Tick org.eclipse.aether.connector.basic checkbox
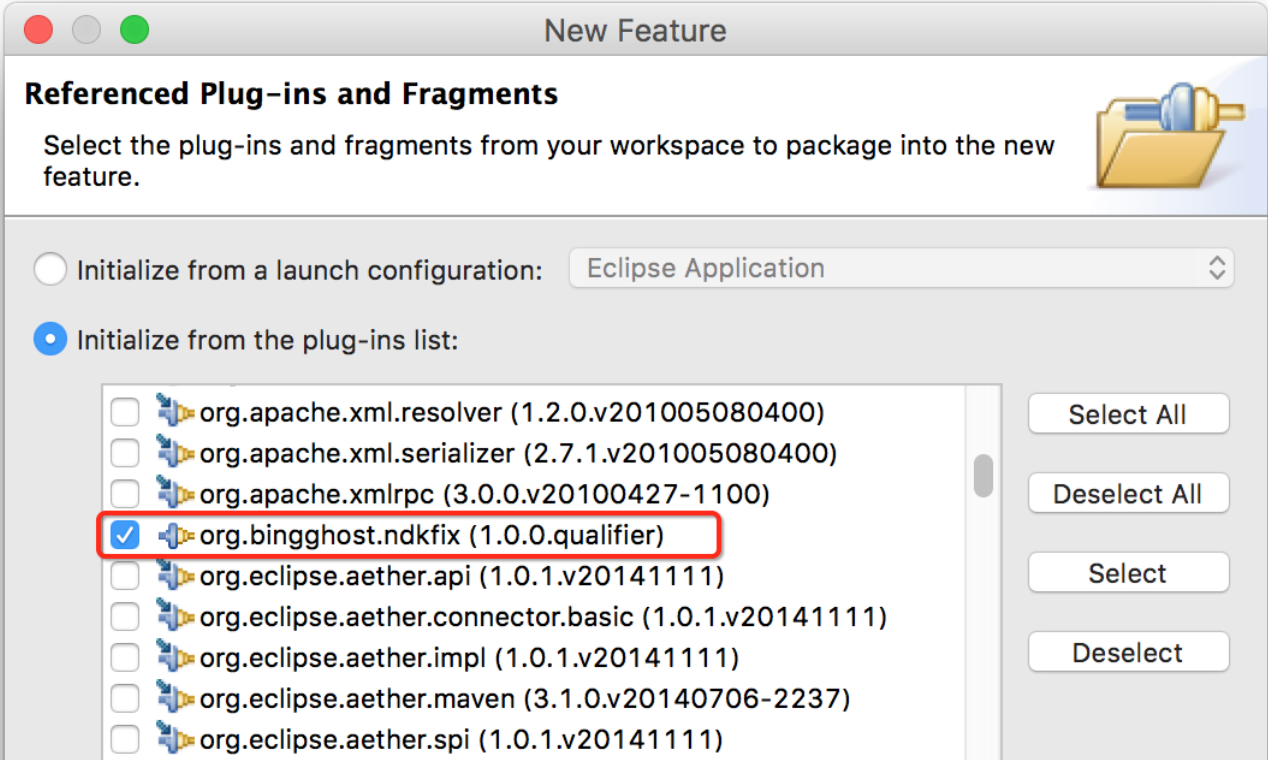 tap(125, 617)
